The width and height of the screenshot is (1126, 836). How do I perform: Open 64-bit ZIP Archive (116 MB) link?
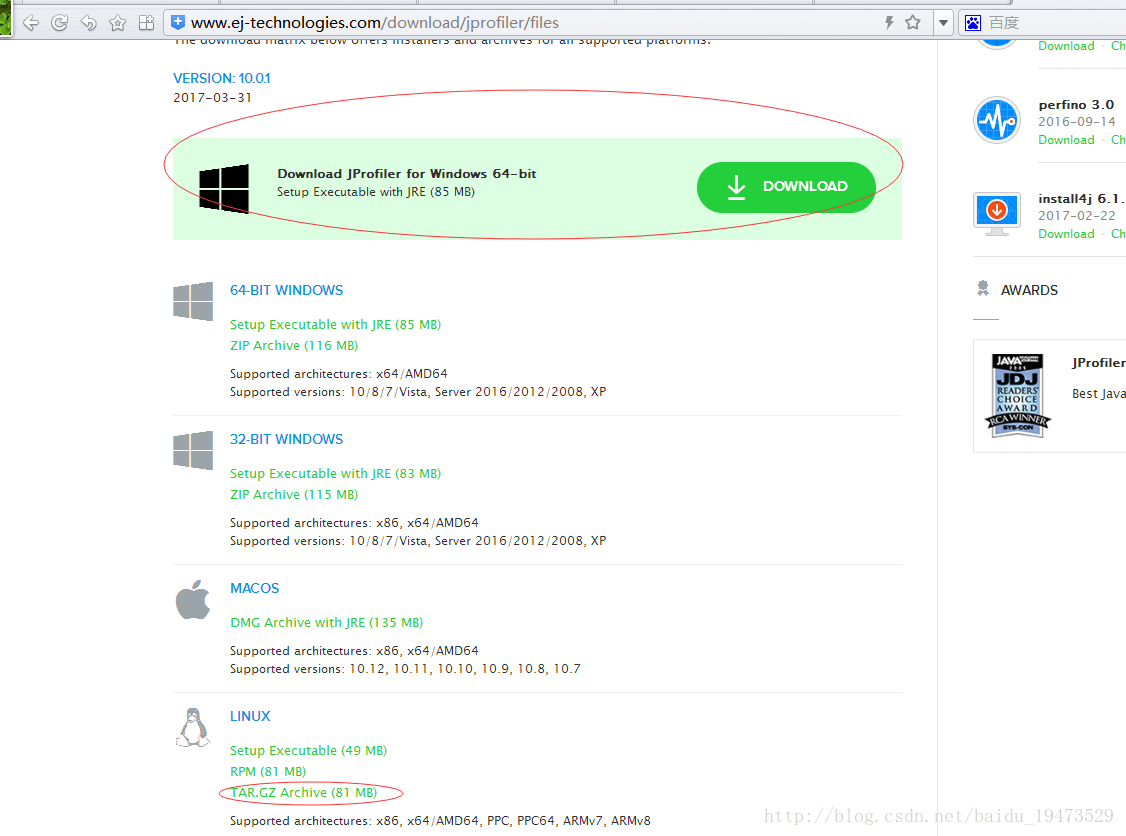(294, 345)
